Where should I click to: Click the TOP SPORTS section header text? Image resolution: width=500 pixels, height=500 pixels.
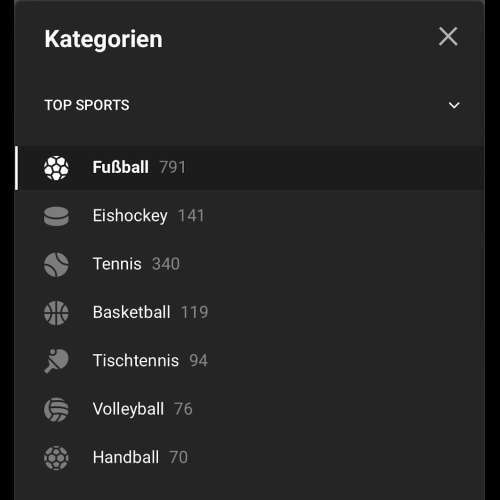[87, 105]
